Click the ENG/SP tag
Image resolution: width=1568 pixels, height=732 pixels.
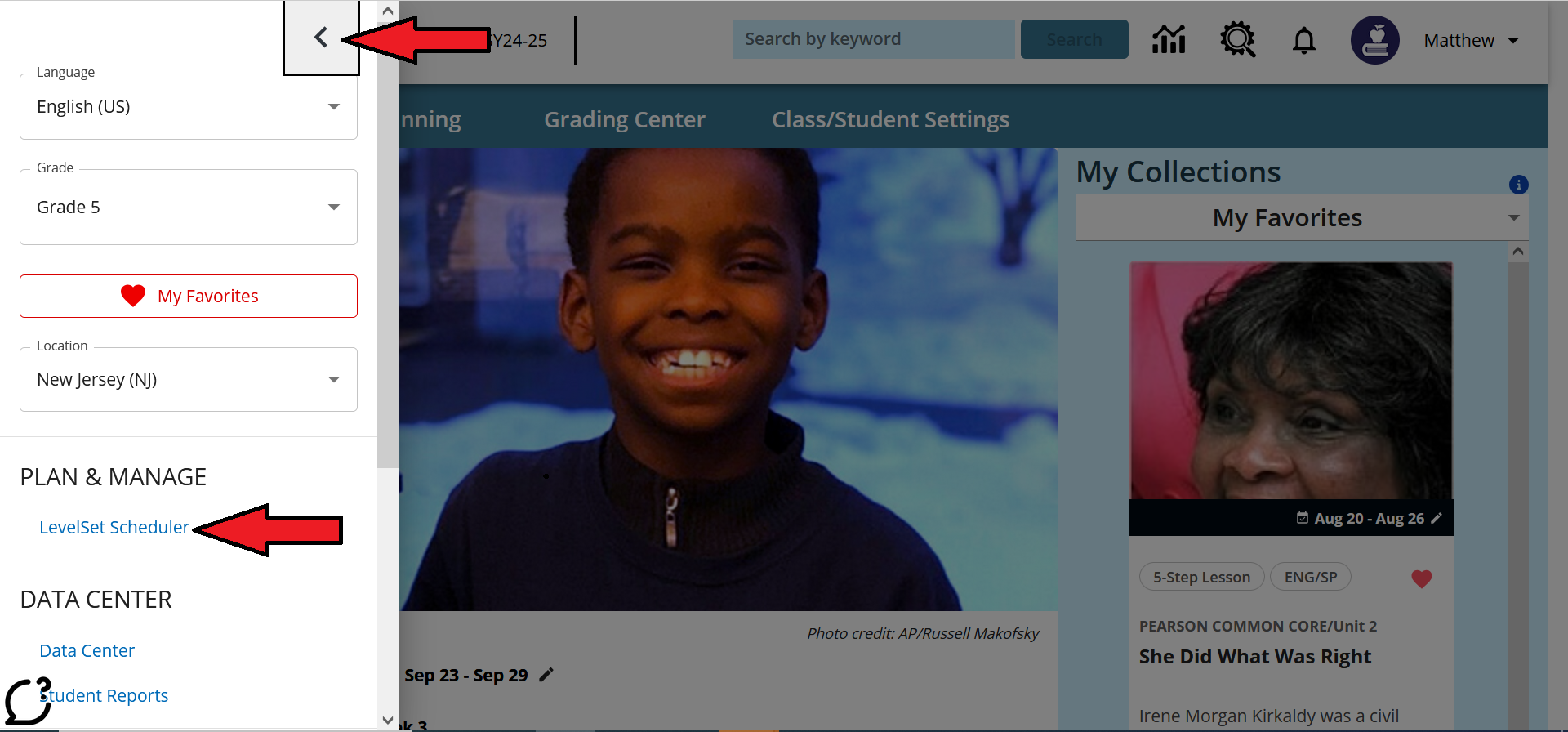1311,577
